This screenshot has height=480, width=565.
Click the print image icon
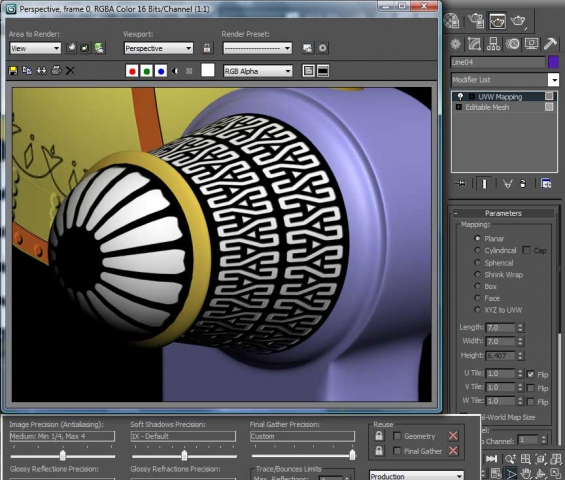pos(56,70)
